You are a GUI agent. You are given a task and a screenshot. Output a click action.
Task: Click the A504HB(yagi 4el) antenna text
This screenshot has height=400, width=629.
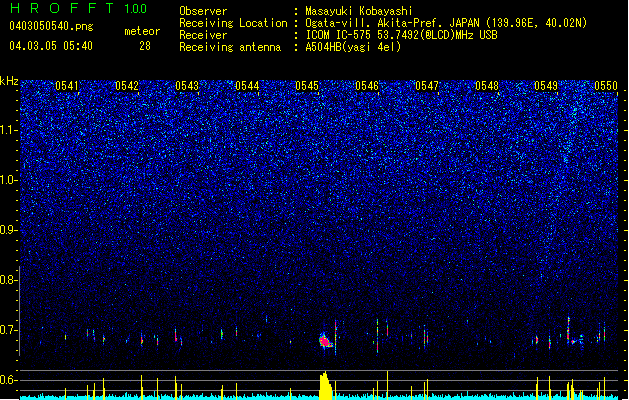[x=353, y=47]
